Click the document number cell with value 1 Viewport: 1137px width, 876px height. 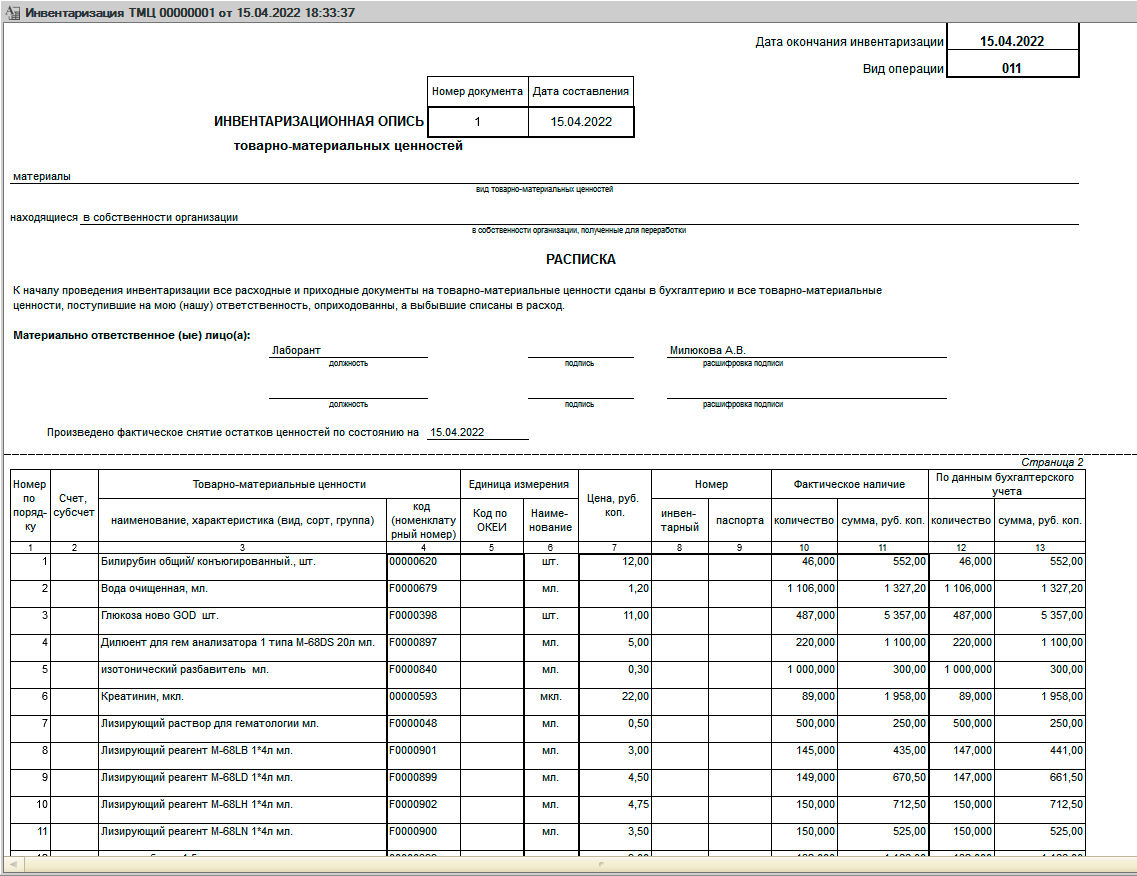click(477, 122)
